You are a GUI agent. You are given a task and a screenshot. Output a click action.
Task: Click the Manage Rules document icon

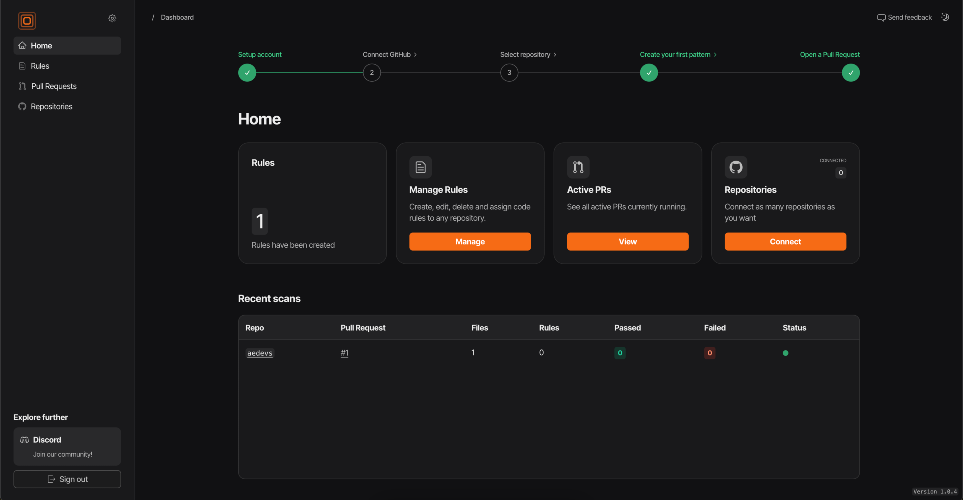[421, 167]
